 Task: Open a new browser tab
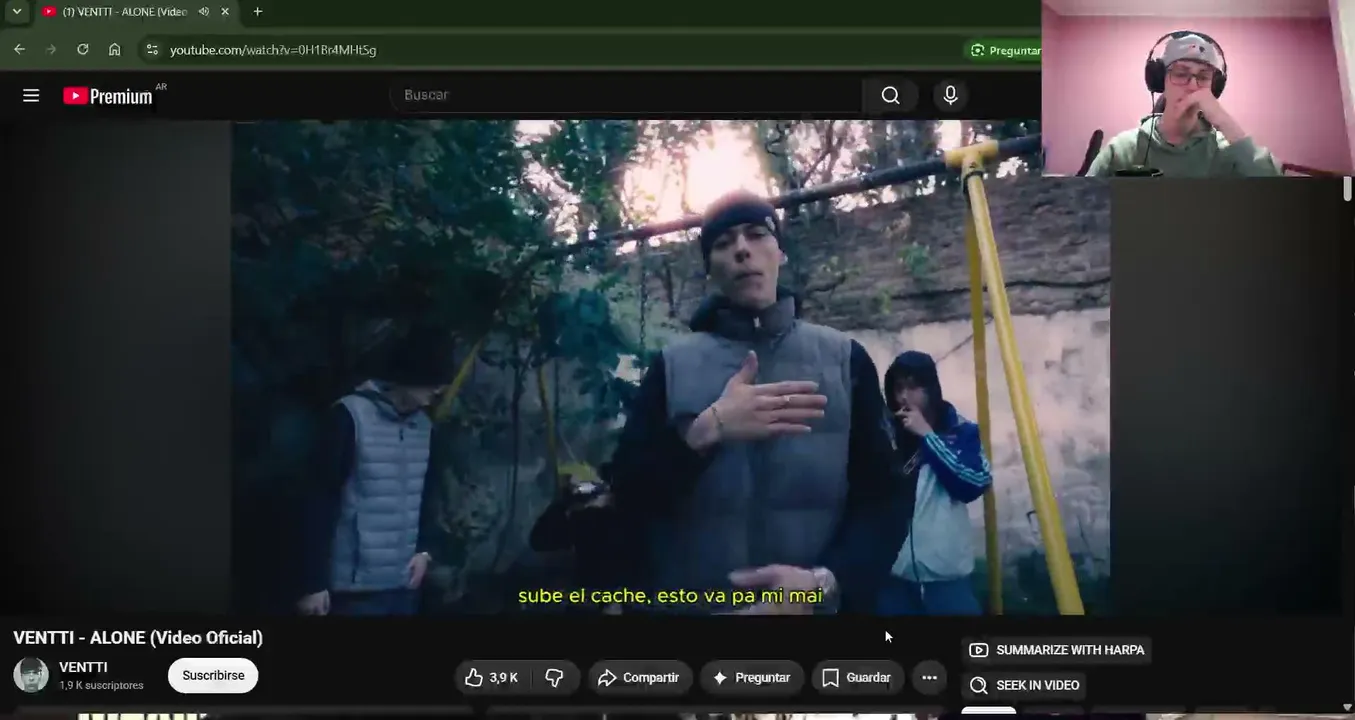click(258, 12)
